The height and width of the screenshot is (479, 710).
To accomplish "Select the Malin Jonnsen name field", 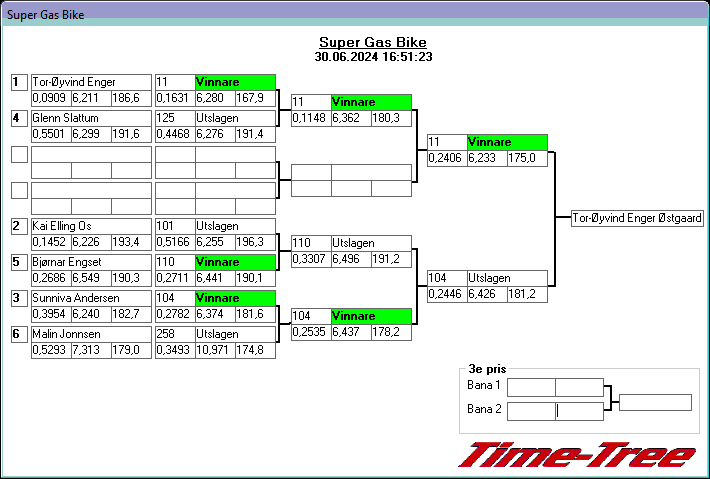I will [91, 334].
